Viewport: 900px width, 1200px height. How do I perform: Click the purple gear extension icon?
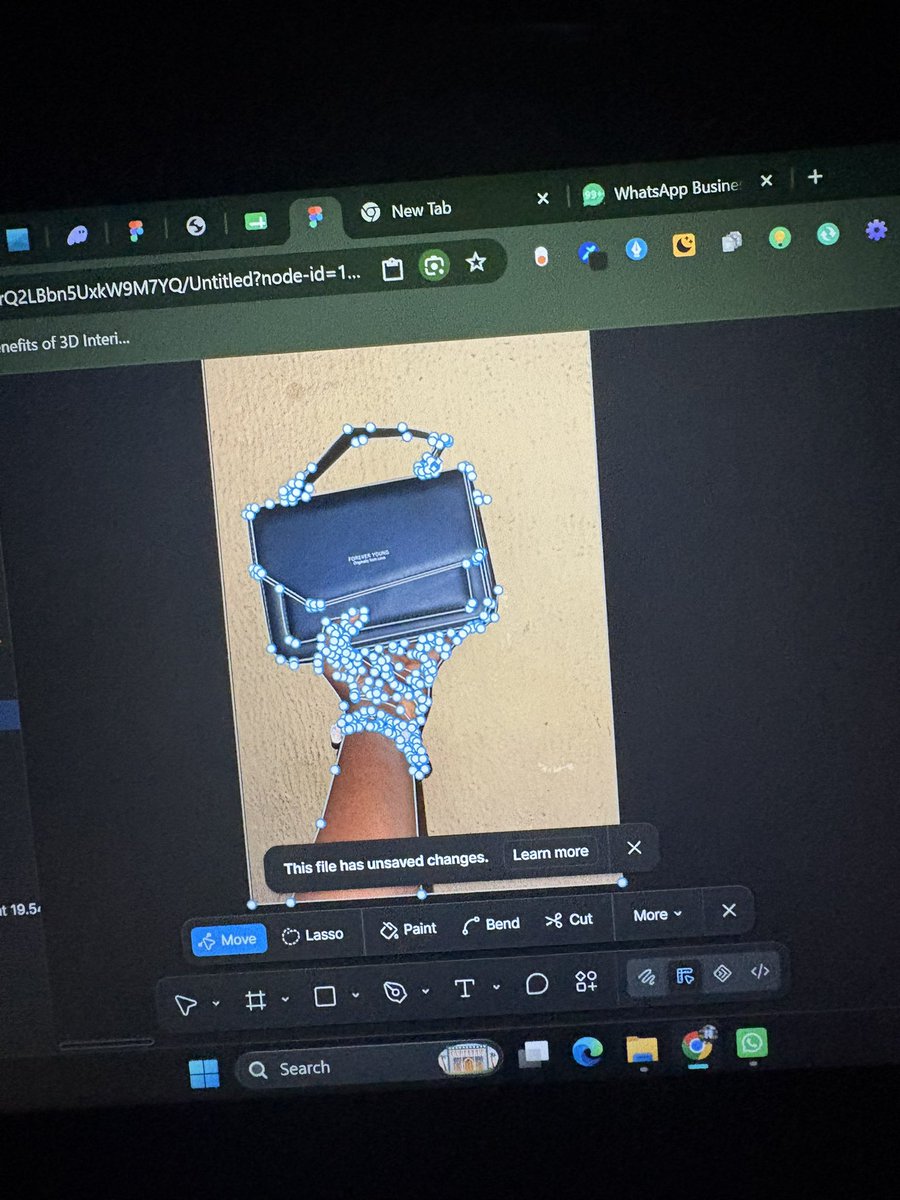[x=876, y=230]
